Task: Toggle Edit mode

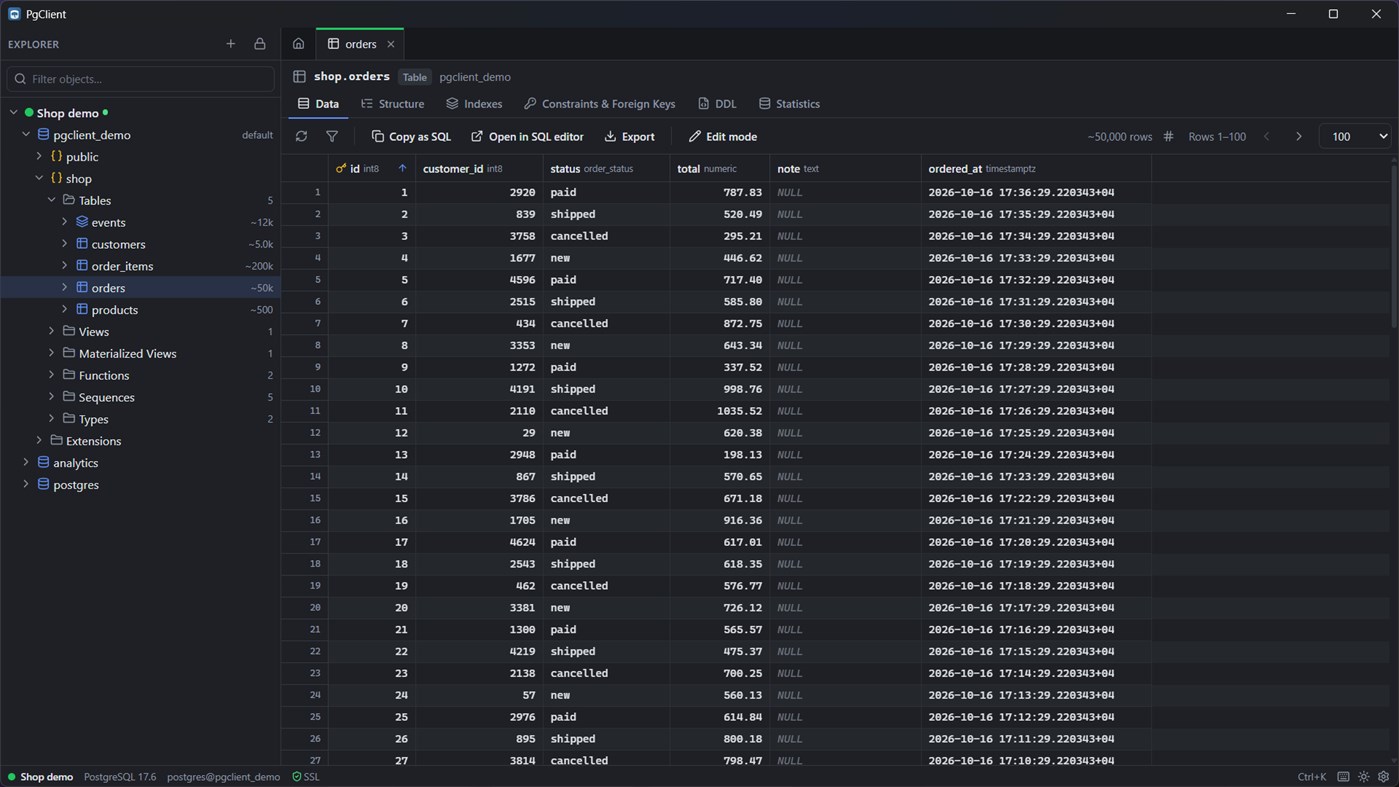Action: pos(722,136)
